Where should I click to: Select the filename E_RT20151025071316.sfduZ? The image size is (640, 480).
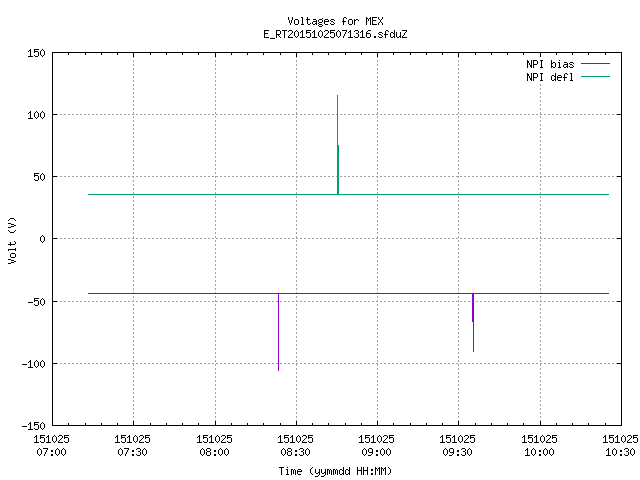[335, 34]
